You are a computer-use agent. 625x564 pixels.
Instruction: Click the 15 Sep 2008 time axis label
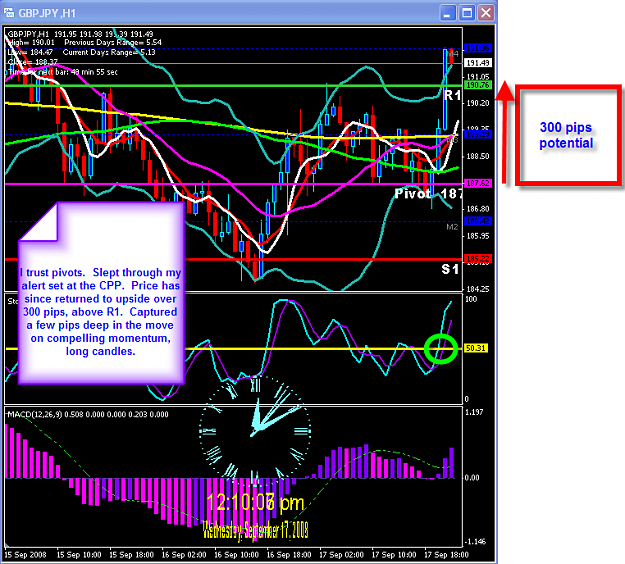[25, 554]
